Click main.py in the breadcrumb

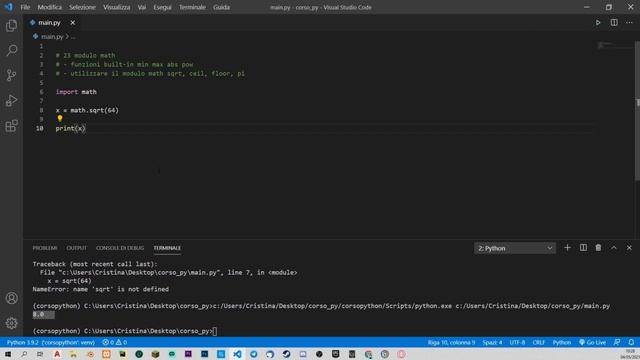click(52, 37)
